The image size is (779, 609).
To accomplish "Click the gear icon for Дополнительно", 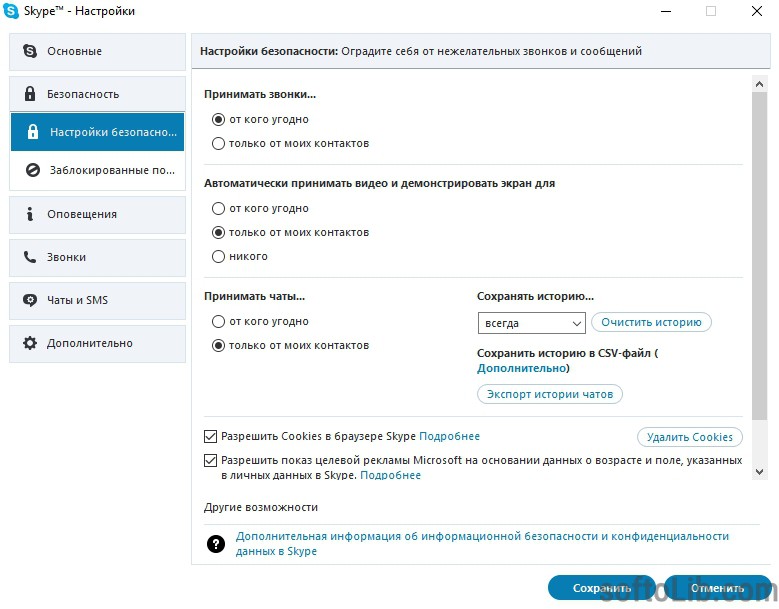I will click(x=30, y=343).
